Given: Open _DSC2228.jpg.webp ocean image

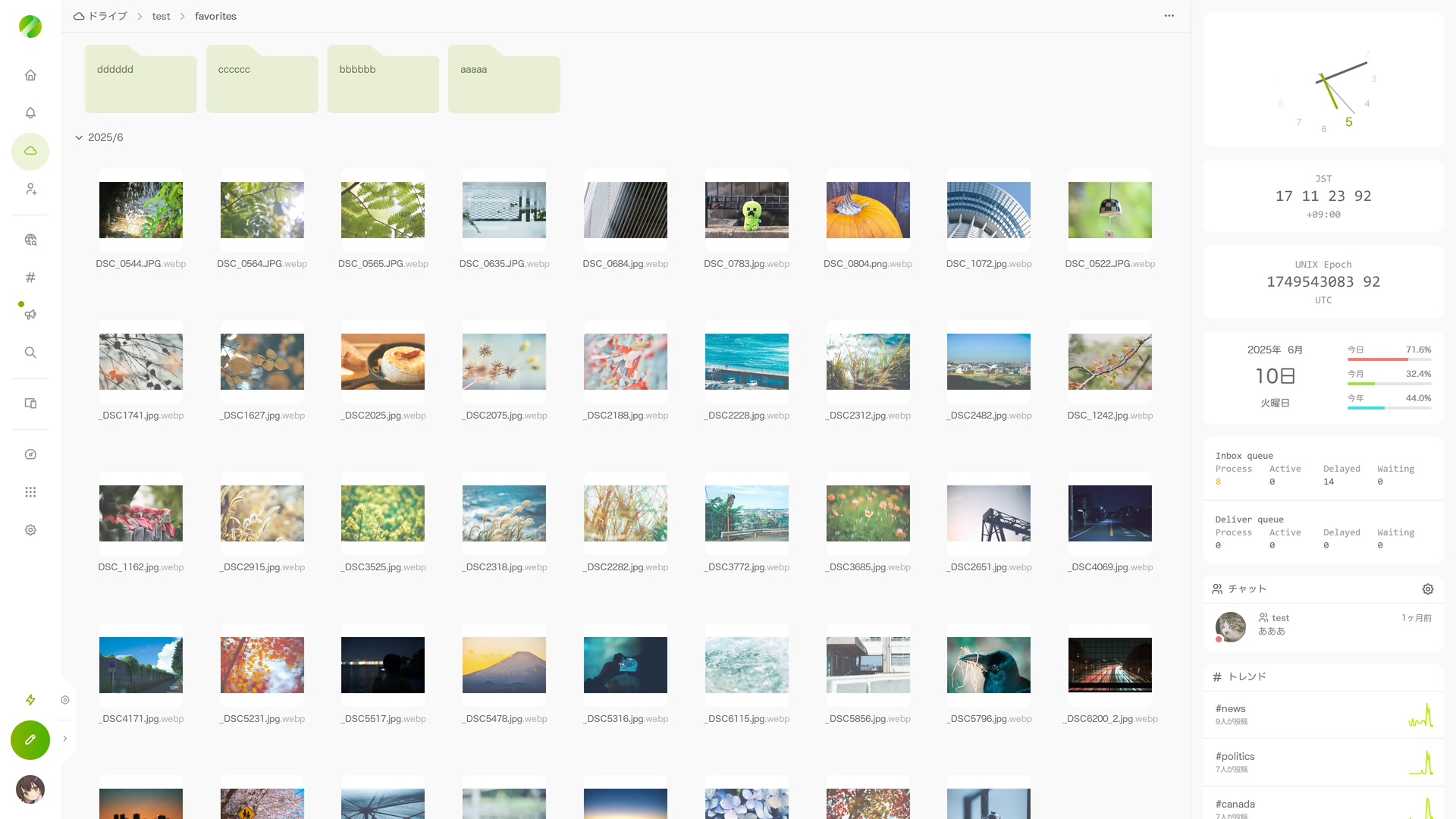Looking at the screenshot, I should [x=747, y=362].
